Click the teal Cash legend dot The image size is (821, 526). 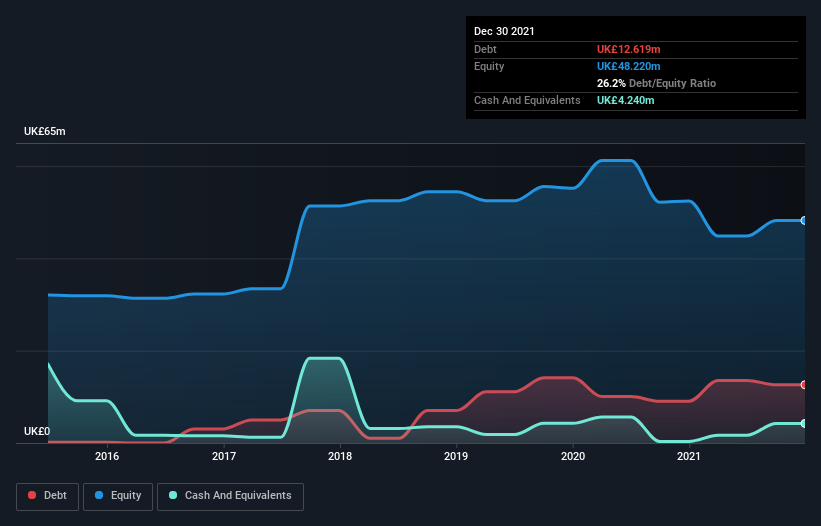(x=173, y=495)
